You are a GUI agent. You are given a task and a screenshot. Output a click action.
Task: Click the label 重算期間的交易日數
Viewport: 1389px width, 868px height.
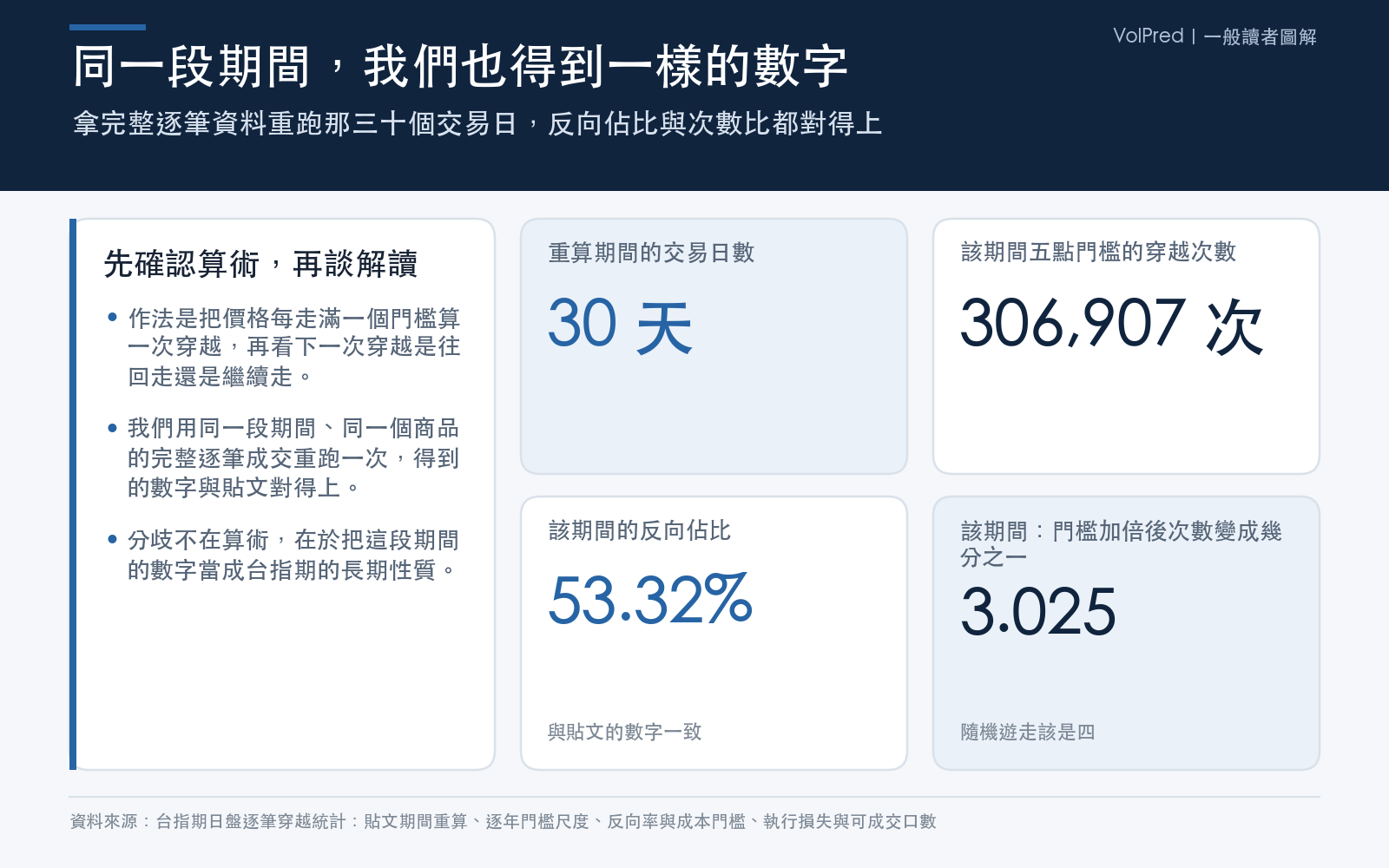[x=651, y=253]
